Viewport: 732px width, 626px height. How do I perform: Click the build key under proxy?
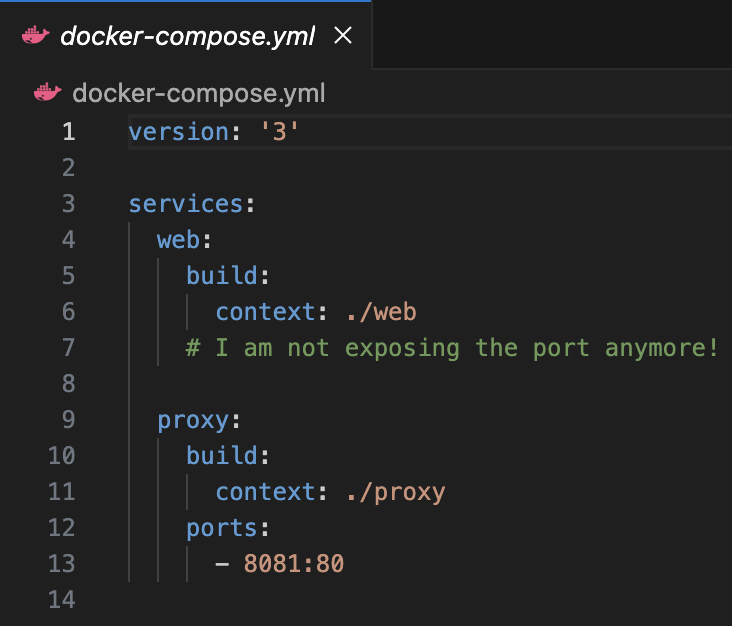point(222,456)
